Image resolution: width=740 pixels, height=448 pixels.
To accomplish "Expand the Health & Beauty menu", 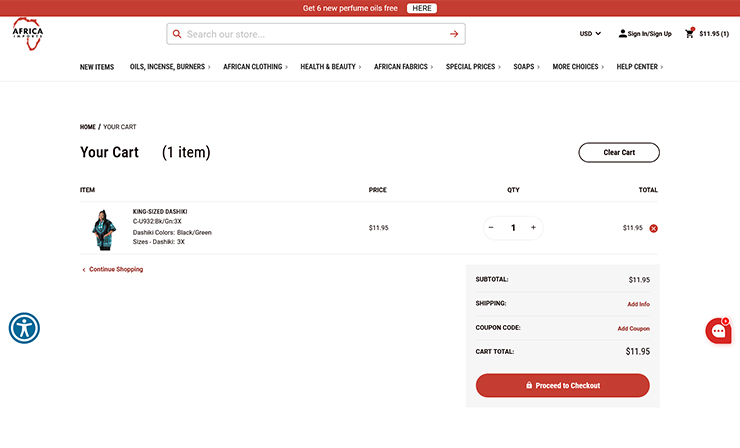I will click(330, 67).
